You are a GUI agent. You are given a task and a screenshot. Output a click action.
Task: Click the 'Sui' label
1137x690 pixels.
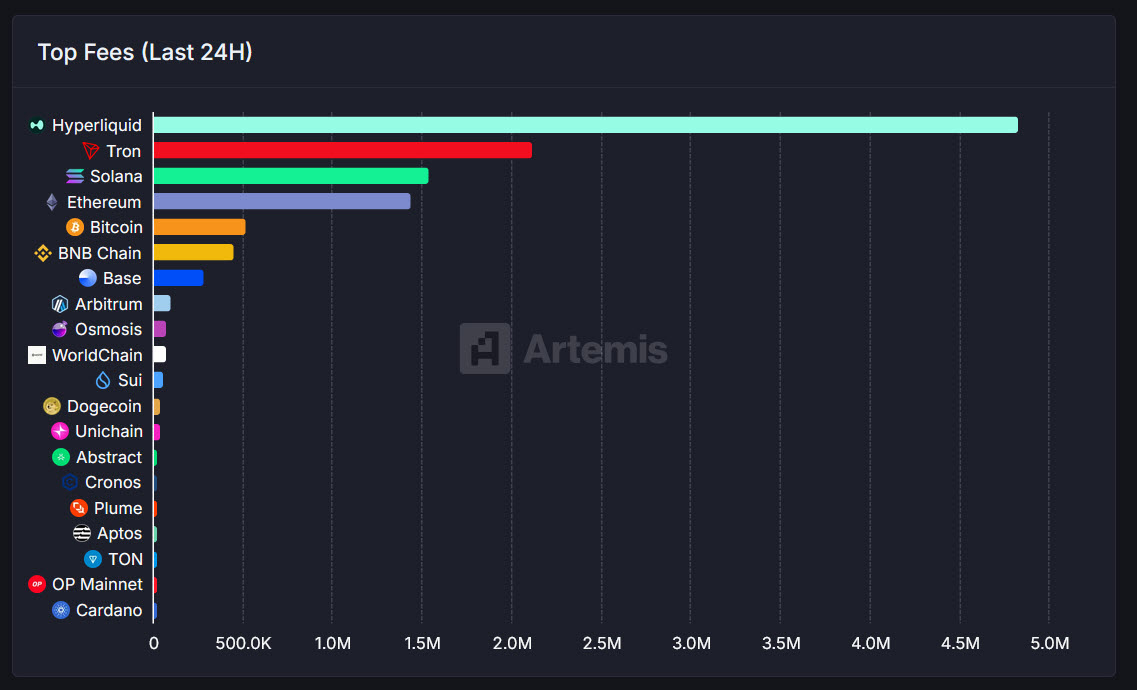[130, 381]
